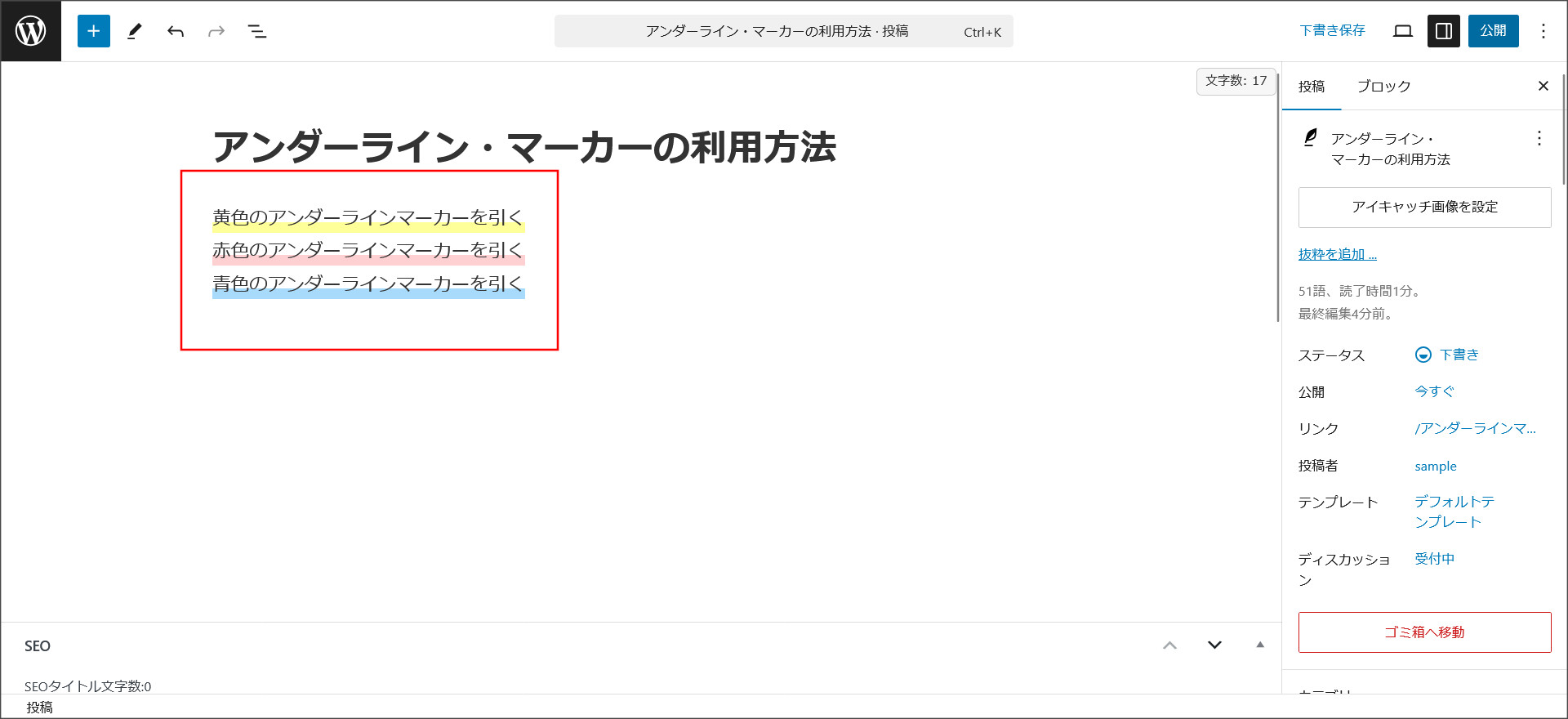Viewport: 1568px width, 719px height.
Task: Click the editor canvas vertical scrollbar
Action: pos(1278,196)
